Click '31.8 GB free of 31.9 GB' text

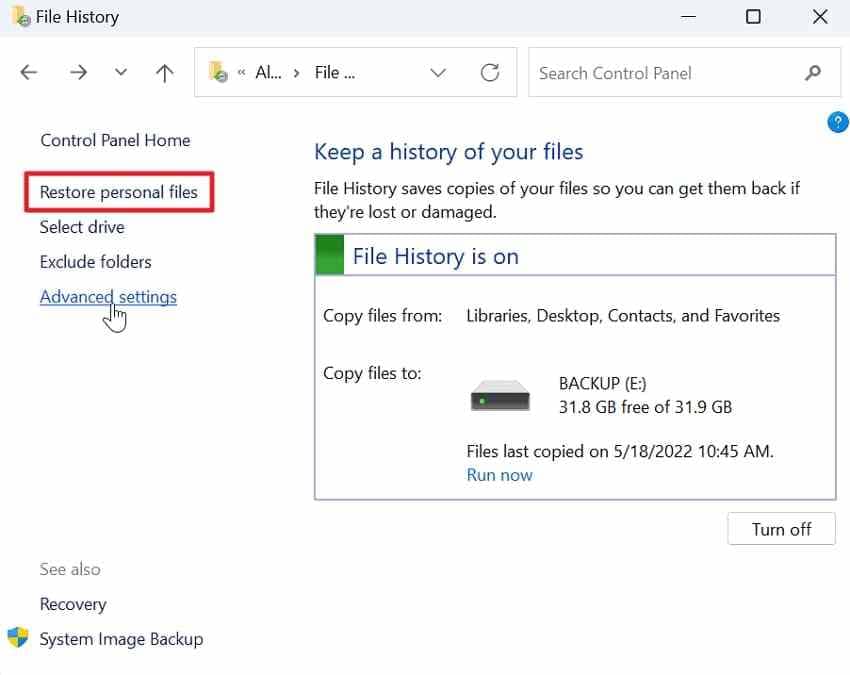[x=645, y=407]
